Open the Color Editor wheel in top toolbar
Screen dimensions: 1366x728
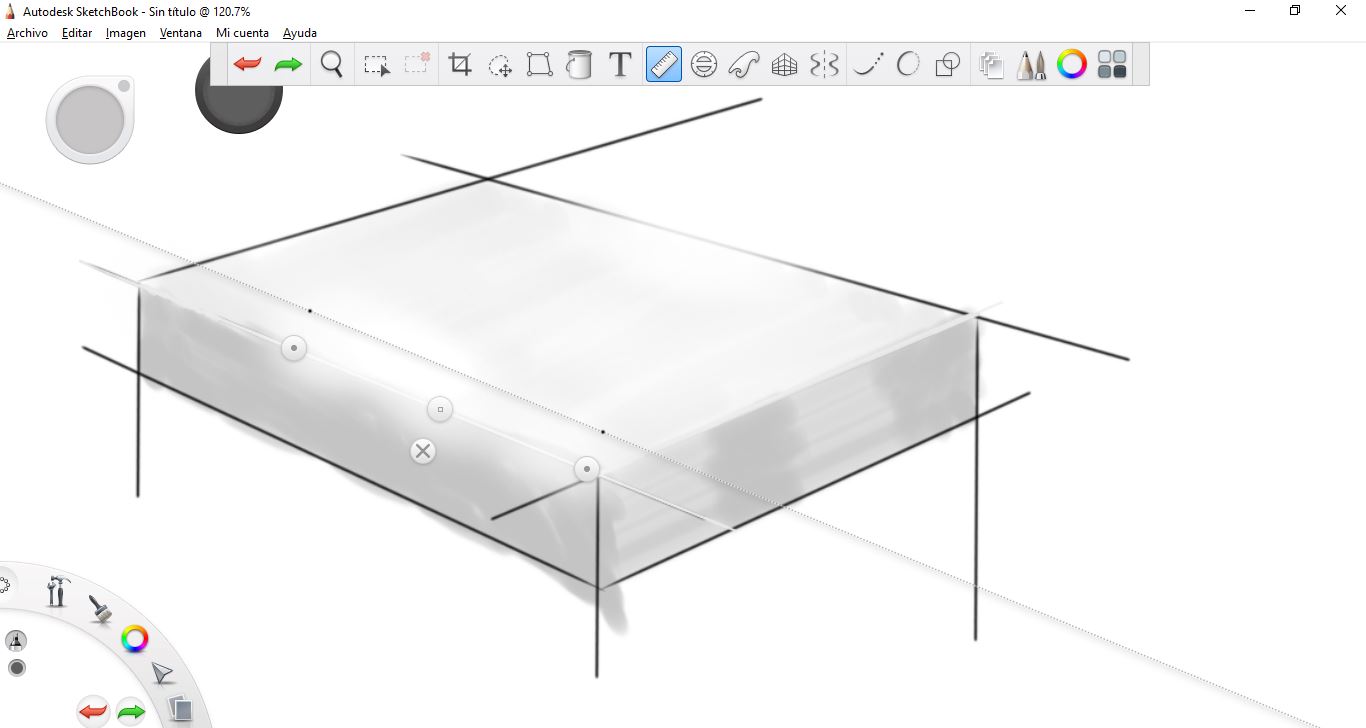coord(1072,65)
